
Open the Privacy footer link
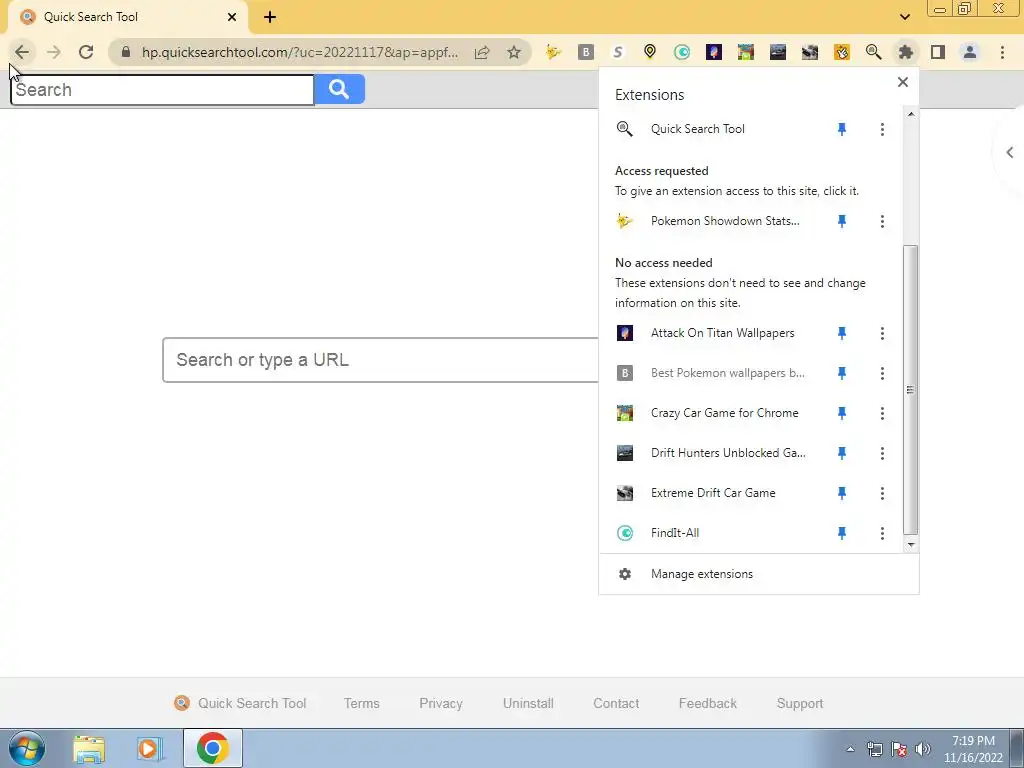(x=441, y=703)
